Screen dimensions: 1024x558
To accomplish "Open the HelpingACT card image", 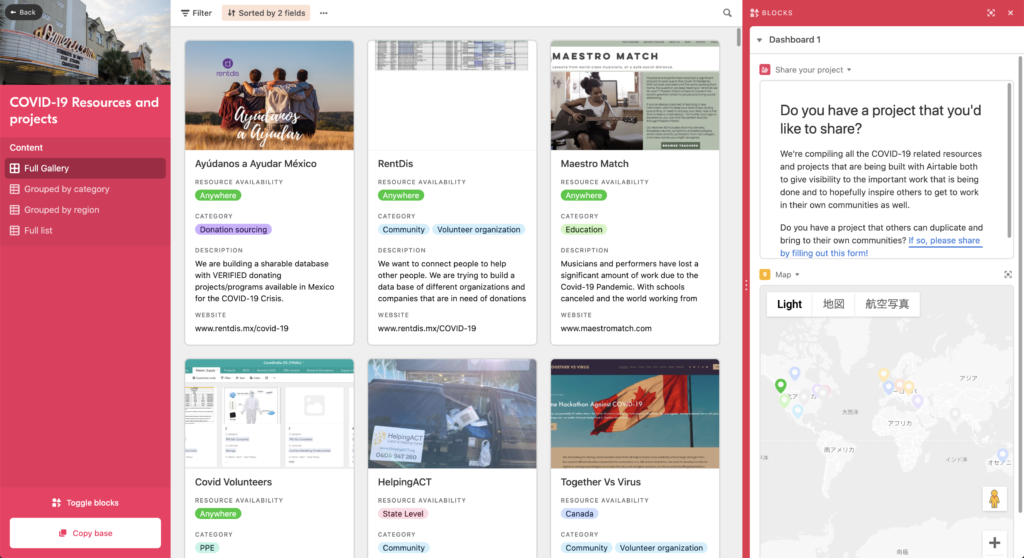I will [452, 414].
